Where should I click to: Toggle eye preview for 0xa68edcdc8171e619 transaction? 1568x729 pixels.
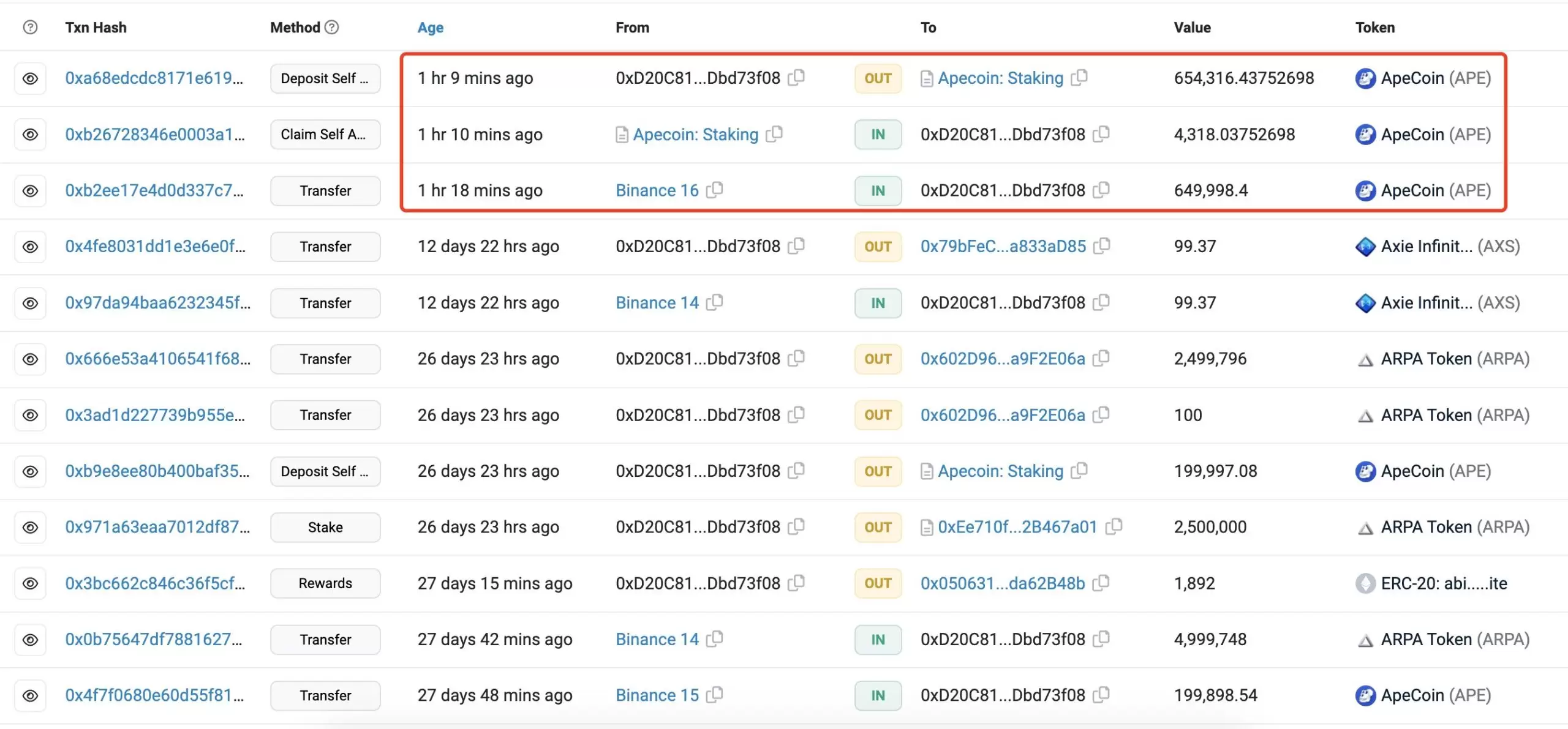click(x=30, y=78)
